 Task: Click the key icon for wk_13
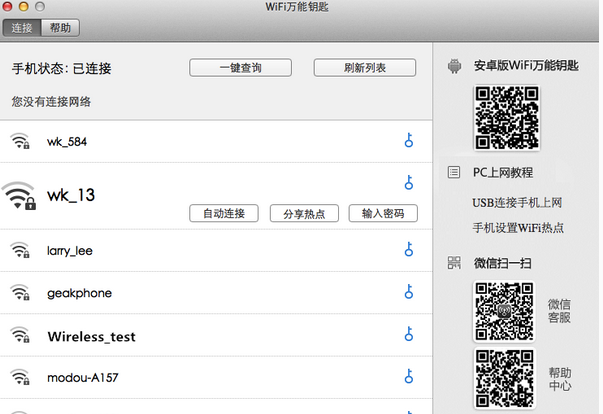tap(409, 183)
